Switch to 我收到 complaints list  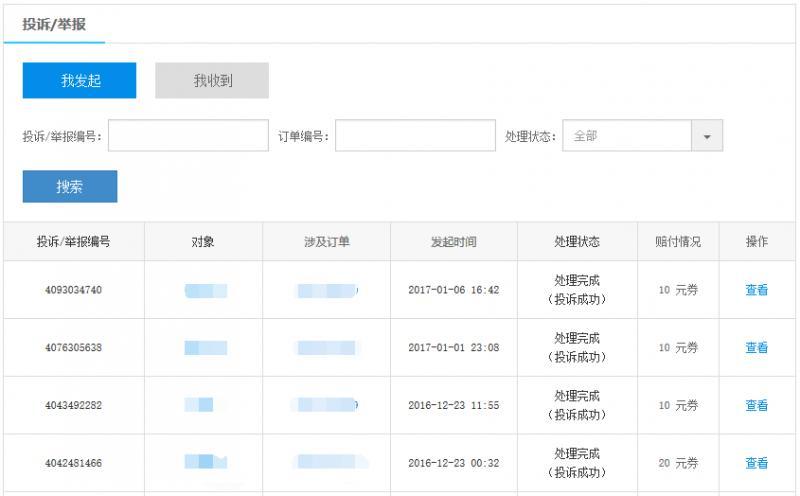pyautogui.click(x=212, y=80)
